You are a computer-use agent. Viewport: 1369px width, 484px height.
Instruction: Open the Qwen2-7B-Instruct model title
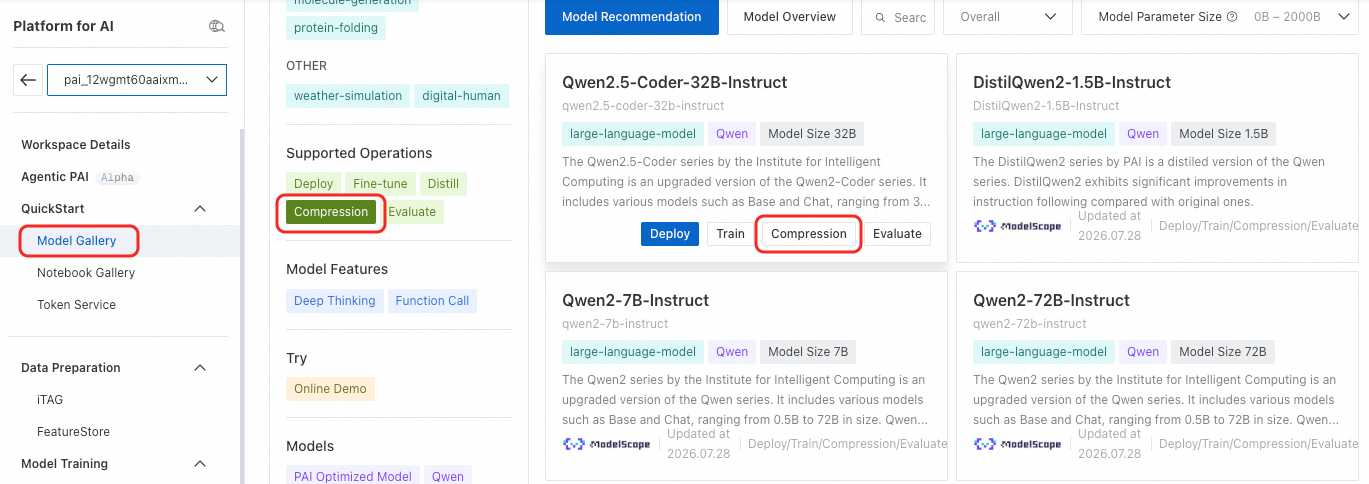click(x=636, y=300)
